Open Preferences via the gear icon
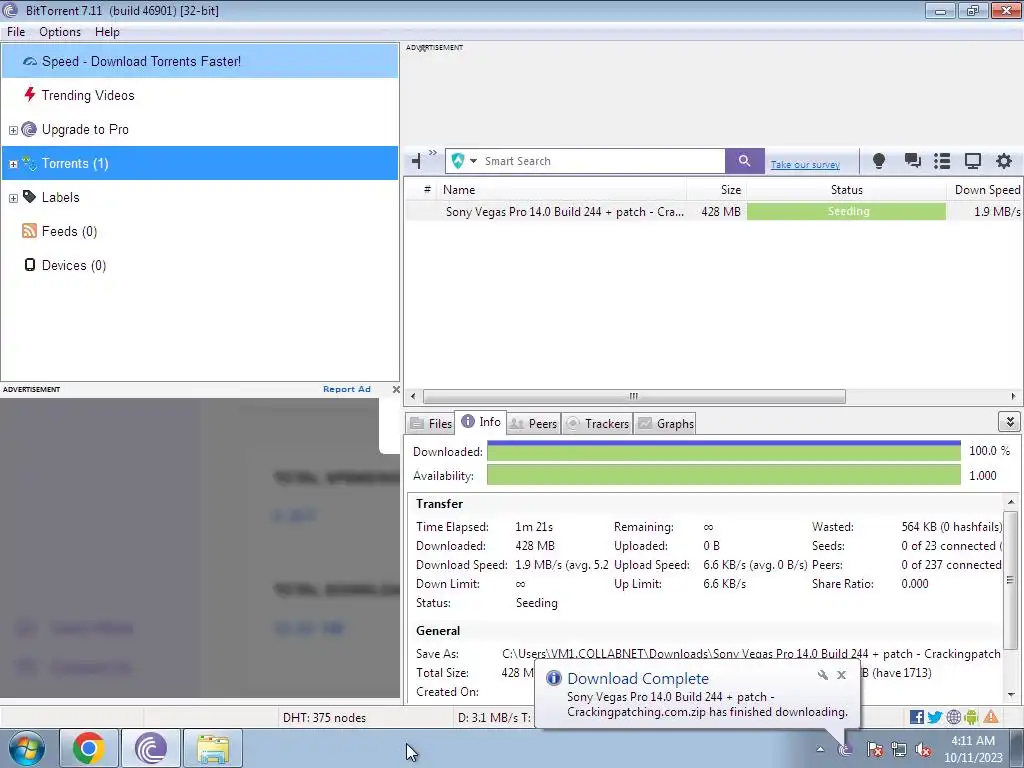The width and height of the screenshot is (1024, 768). tap(1004, 161)
